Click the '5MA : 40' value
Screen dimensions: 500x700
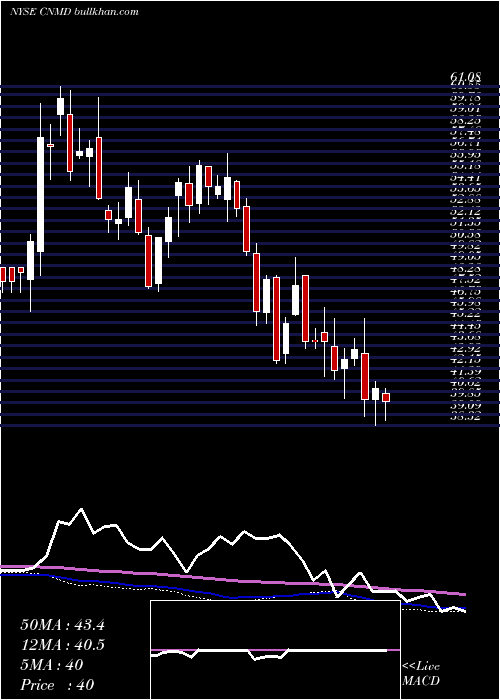coord(52,665)
